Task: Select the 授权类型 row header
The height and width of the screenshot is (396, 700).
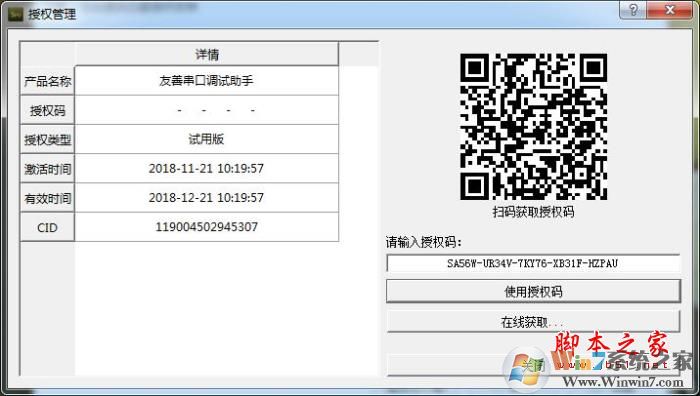Action: click(47, 140)
